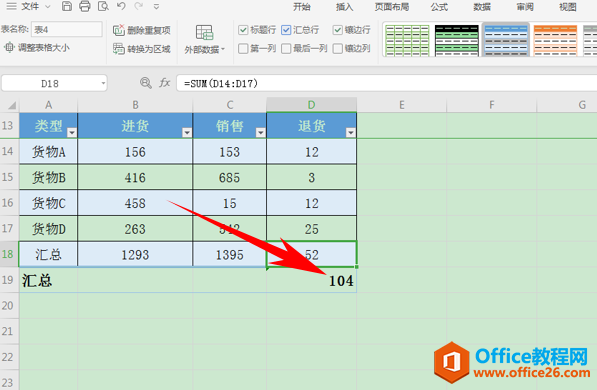Click 转换为区域 convert to range button
This screenshot has width=597, height=390.
pos(142,49)
